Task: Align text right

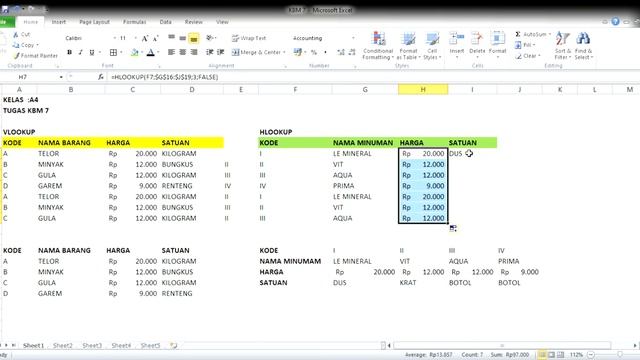Action: coord(194,52)
